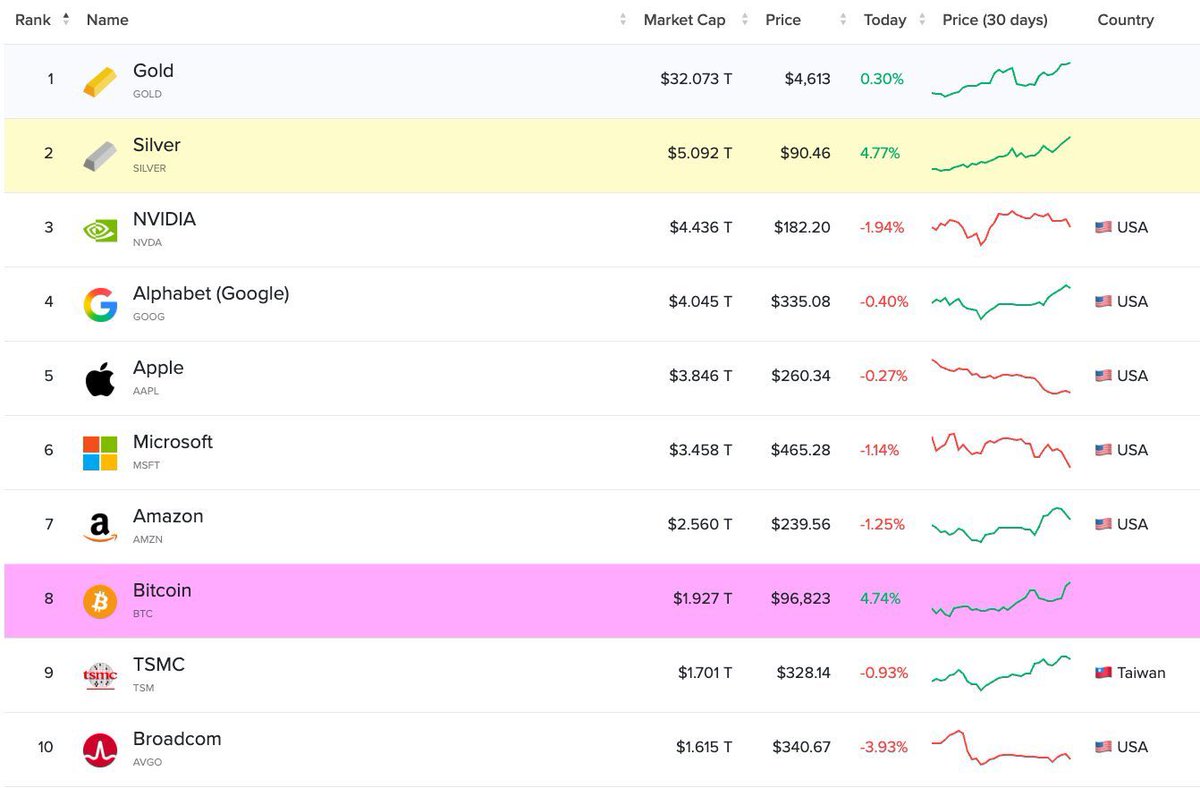Click the NVIDIA logo icon
Screen dimensions: 1200x788
[100, 229]
